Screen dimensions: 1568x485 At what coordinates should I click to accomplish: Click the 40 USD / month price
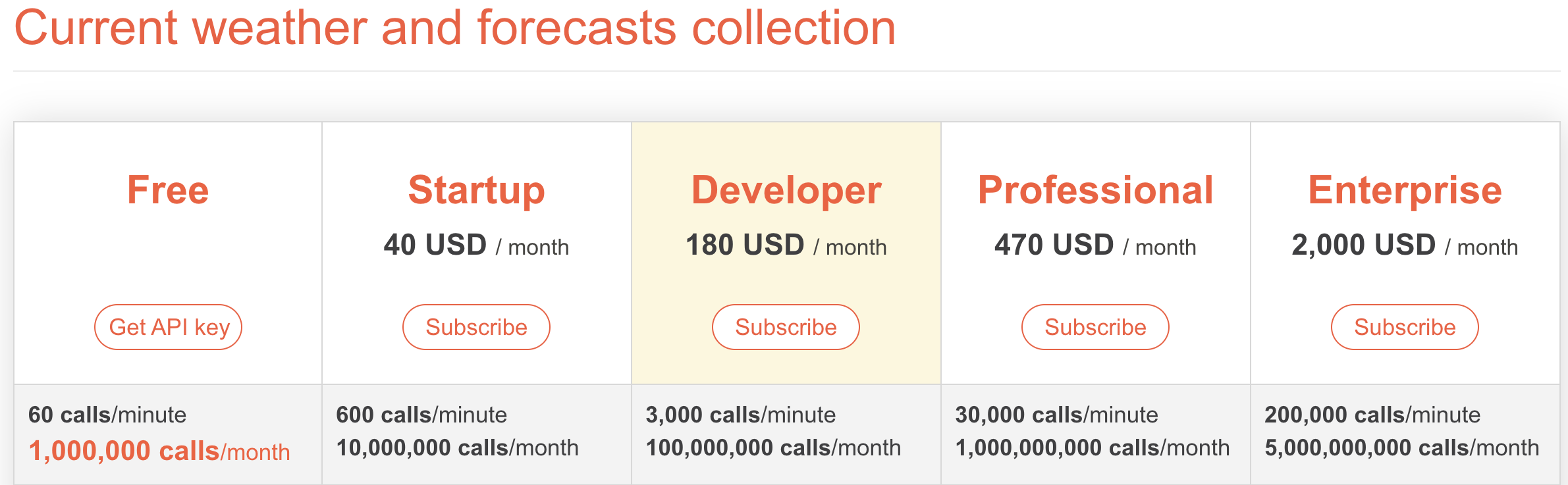point(476,245)
